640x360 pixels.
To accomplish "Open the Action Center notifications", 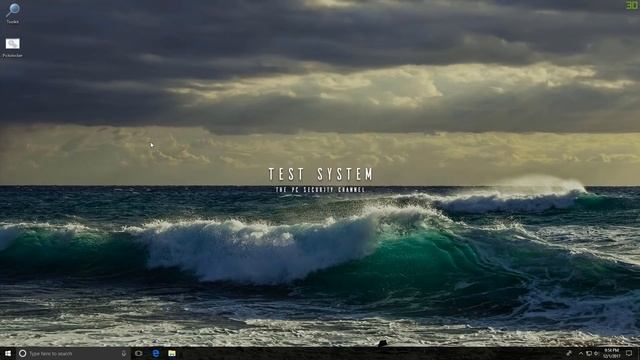I will (629, 353).
